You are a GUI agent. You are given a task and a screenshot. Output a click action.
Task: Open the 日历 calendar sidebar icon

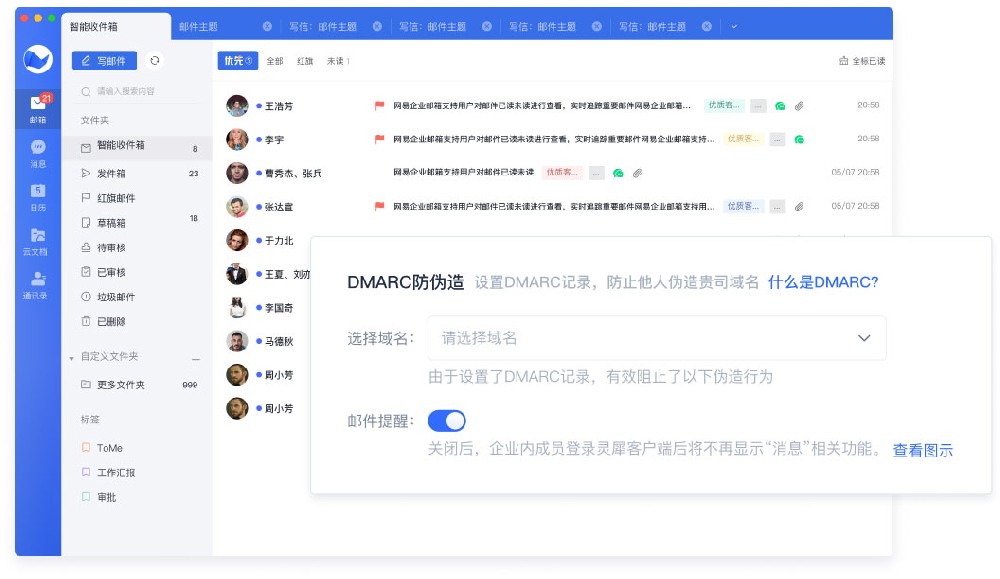point(38,196)
